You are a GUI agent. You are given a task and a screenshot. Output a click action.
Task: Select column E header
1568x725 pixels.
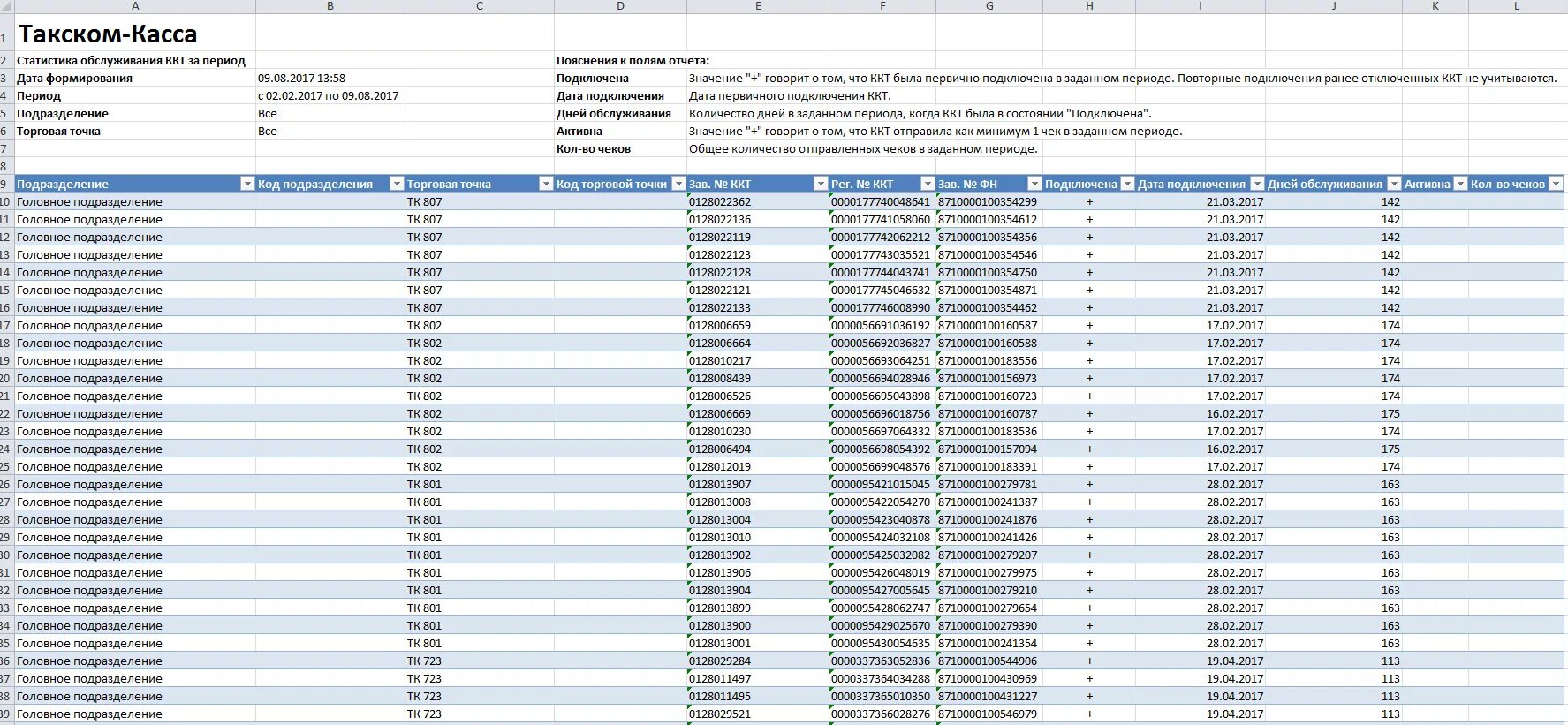click(x=758, y=6)
